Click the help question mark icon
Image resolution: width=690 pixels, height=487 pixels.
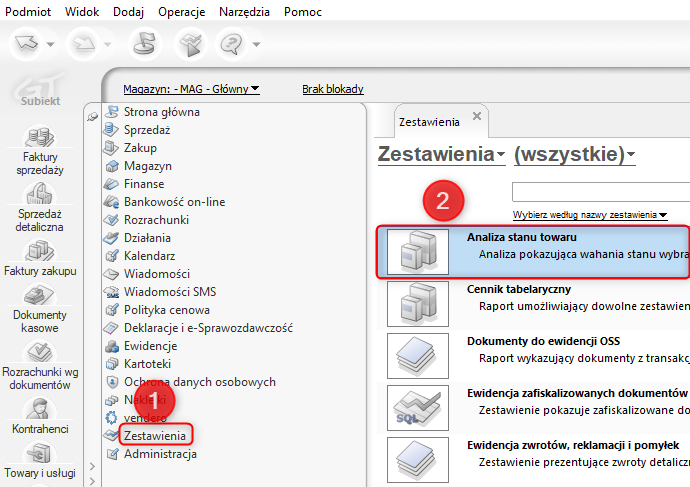coord(231,44)
